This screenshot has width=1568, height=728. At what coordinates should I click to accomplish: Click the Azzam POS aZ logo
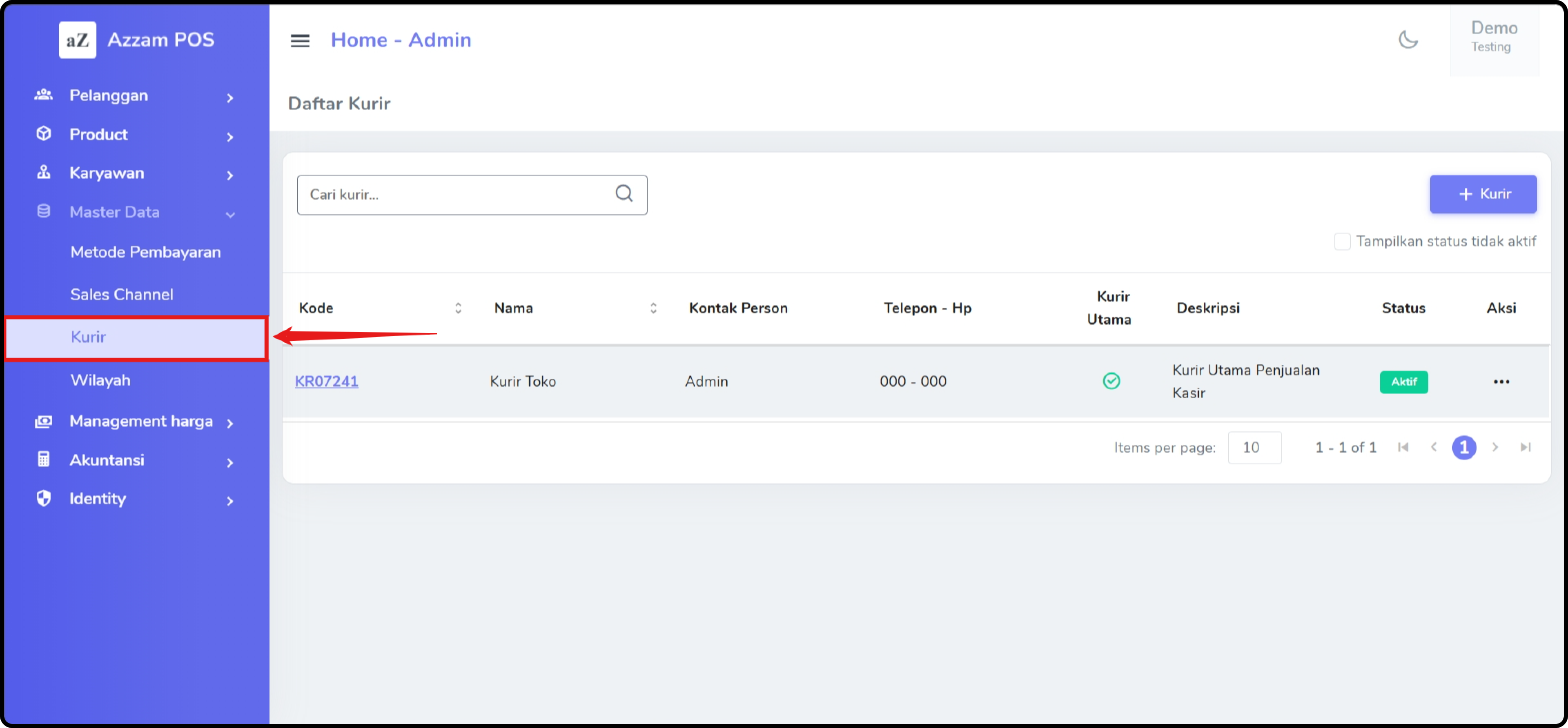tap(77, 40)
